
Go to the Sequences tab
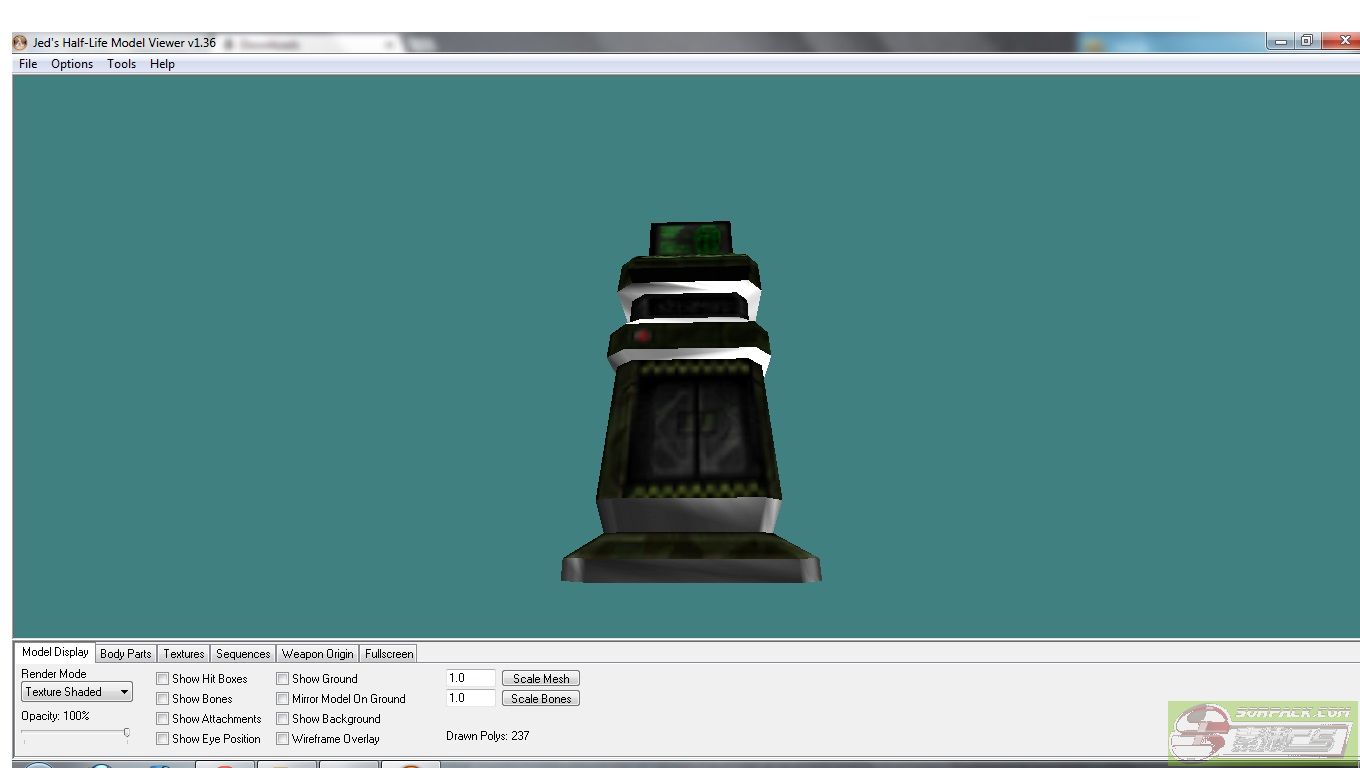click(x=243, y=654)
